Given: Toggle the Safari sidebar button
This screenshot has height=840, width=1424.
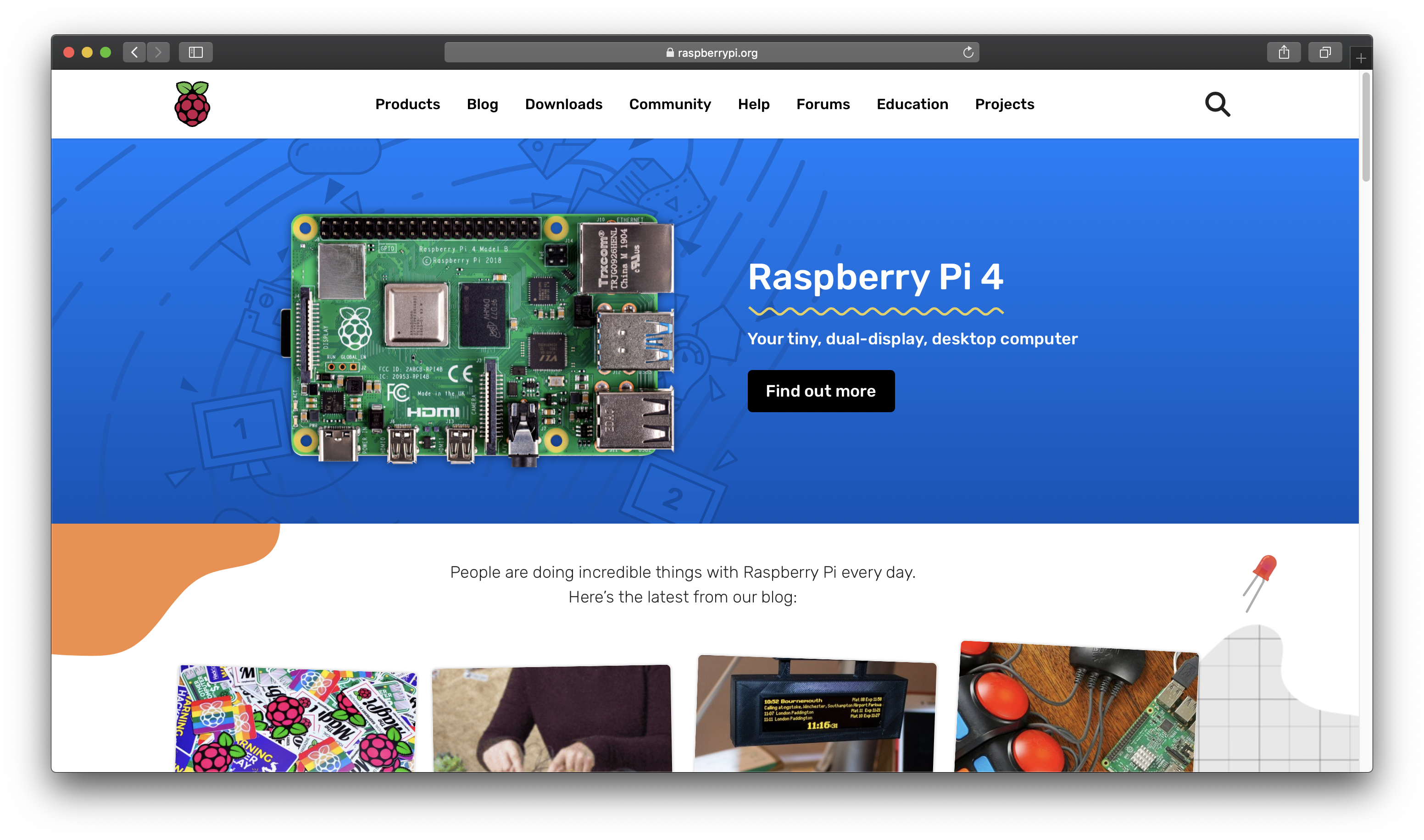Looking at the screenshot, I should [196, 53].
